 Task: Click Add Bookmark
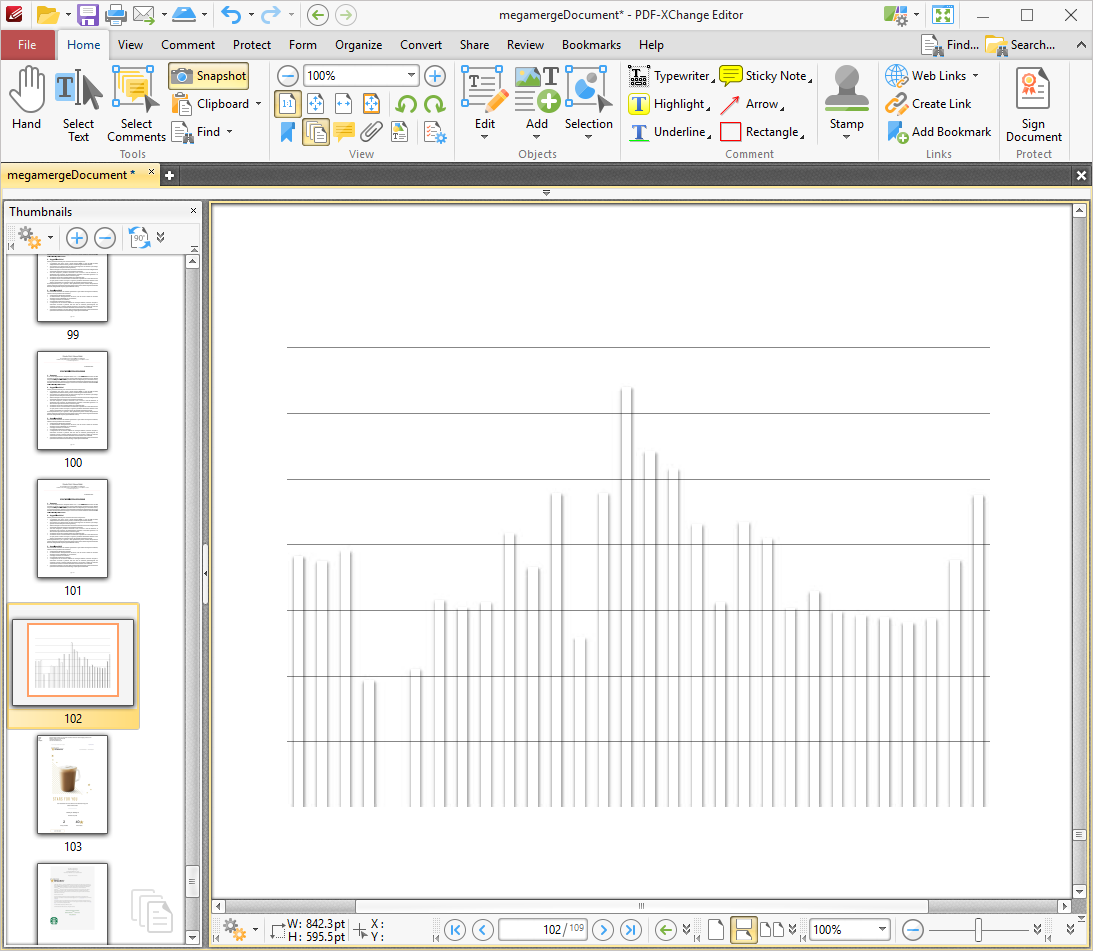pyautogui.click(x=938, y=132)
